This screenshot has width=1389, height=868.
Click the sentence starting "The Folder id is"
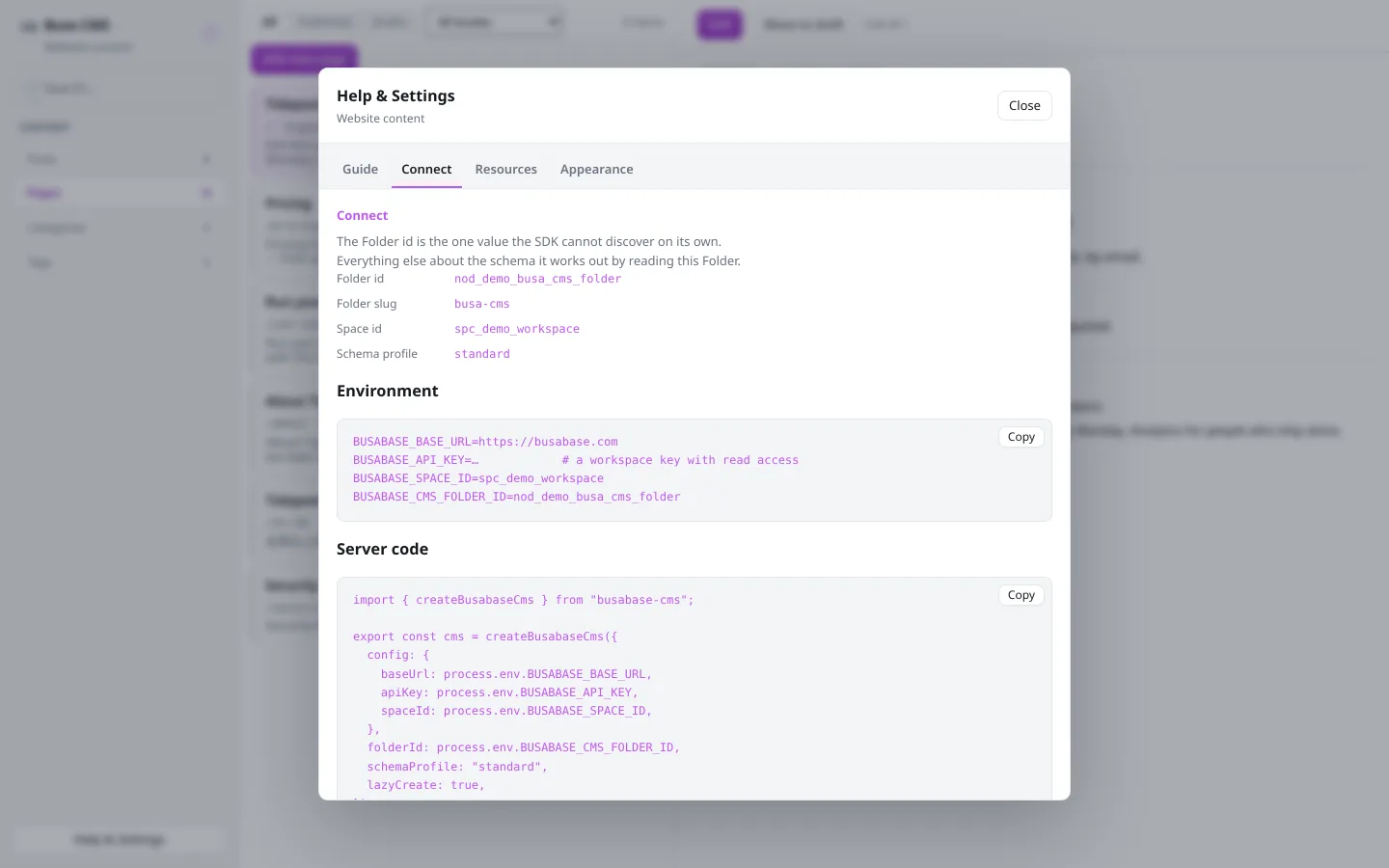pos(529,242)
